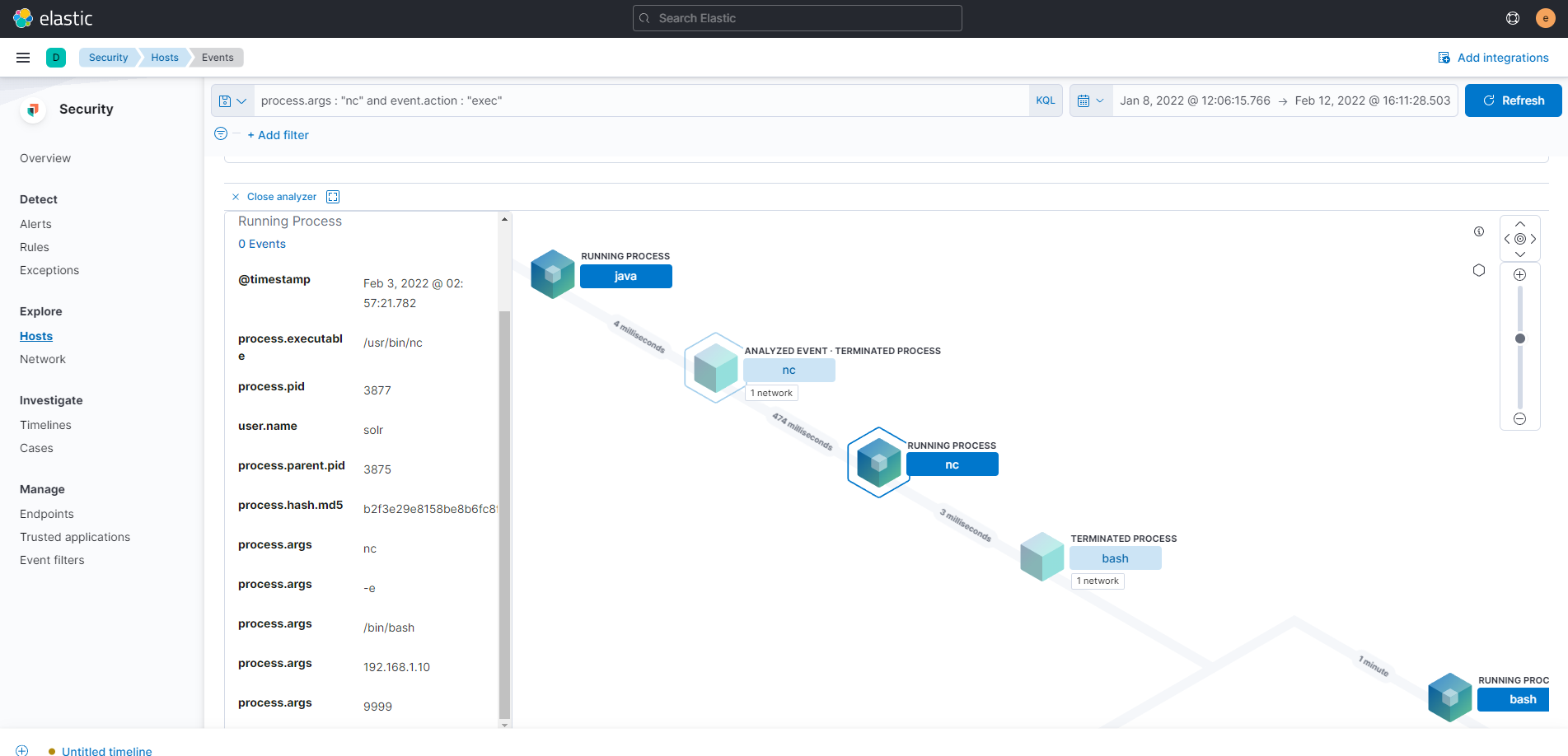The image size is (1568, 756).
Task: Open the saved query dropdown
Action: click(x=232, y=100)
